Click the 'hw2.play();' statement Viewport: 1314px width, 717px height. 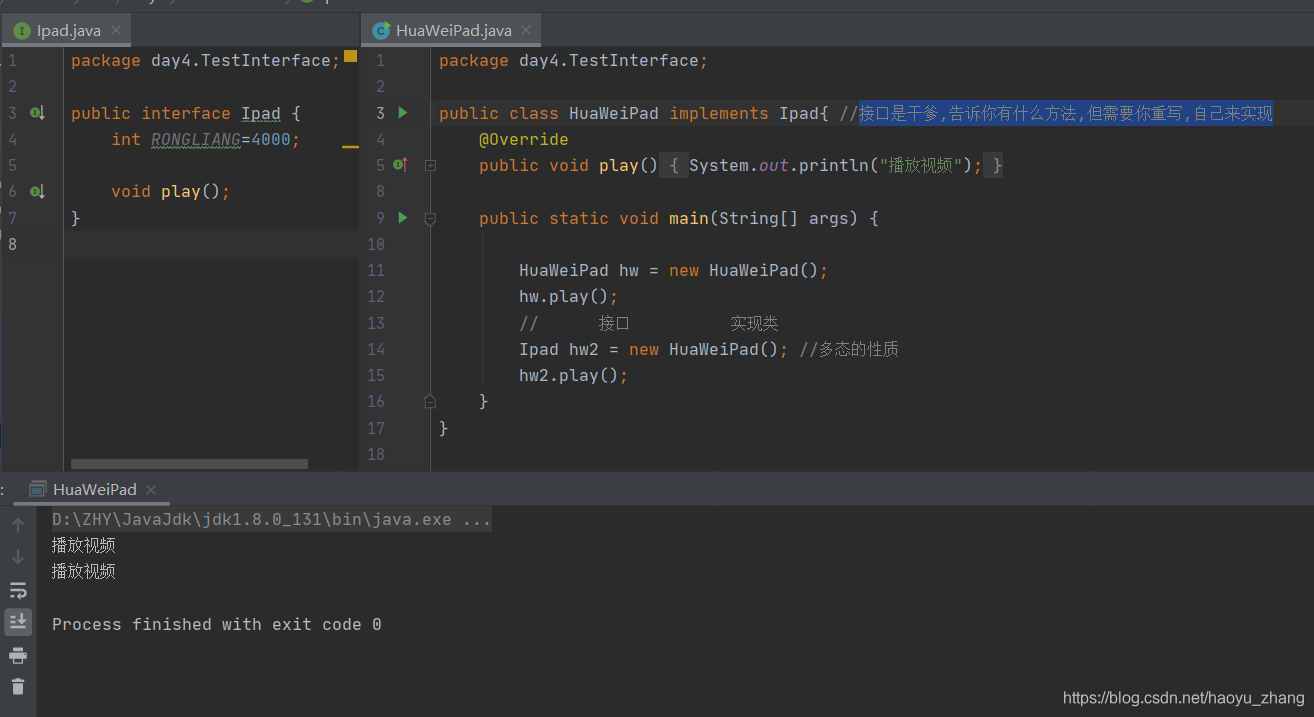(574, 375)
